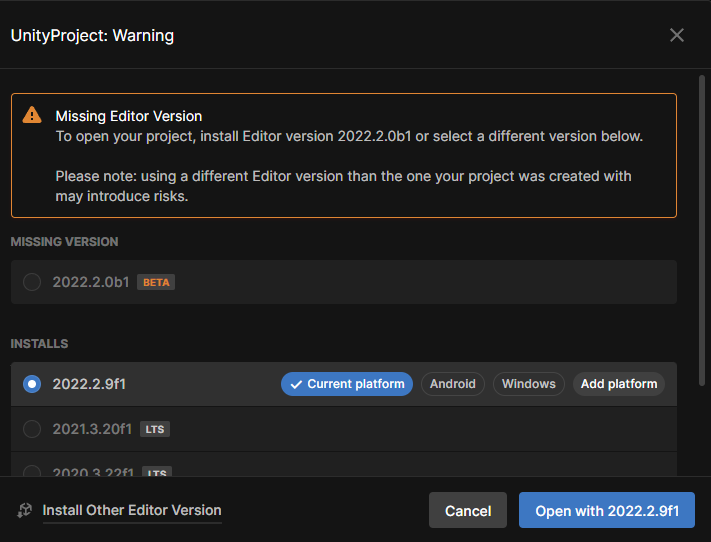The height and width of the screenshot is (542, 711).
Task: Click the orange warning triangle icon
Action: pyautogui.click(x=32, y=115)
